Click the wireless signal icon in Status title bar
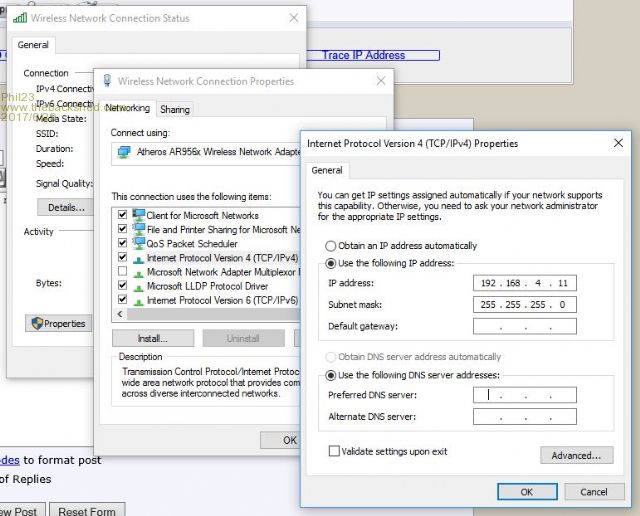Screen dimensions: 640x516 [x=20, y=18]
